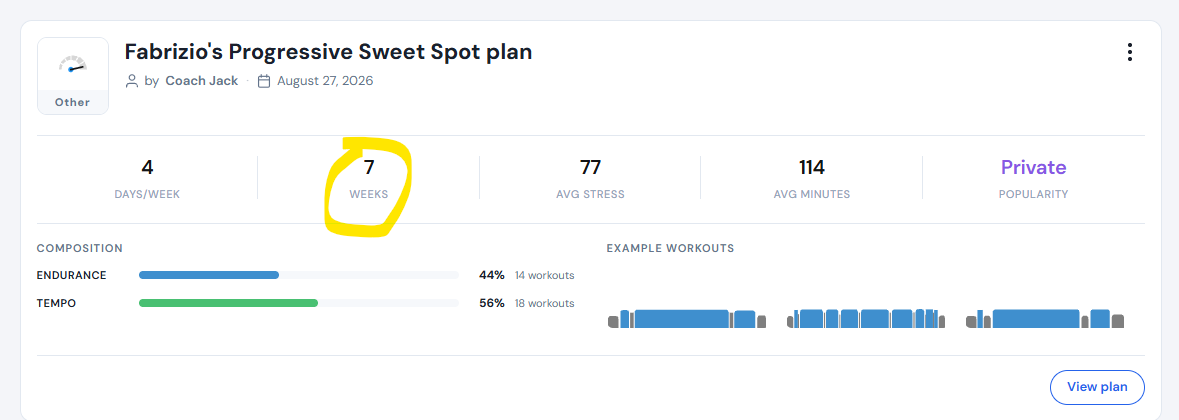
Task: Click the green Tempo composition bar
Action: click(229, 304)
